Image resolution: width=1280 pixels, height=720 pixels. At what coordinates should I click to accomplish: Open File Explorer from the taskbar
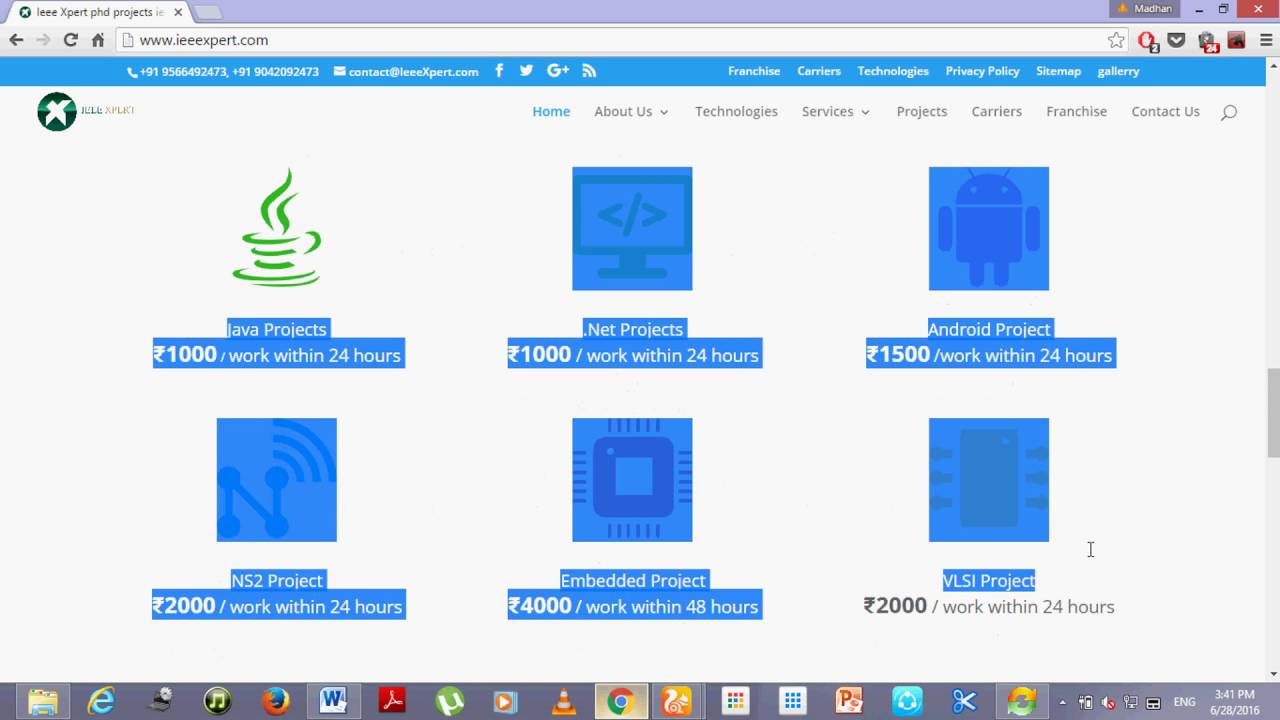coord(43,701)
